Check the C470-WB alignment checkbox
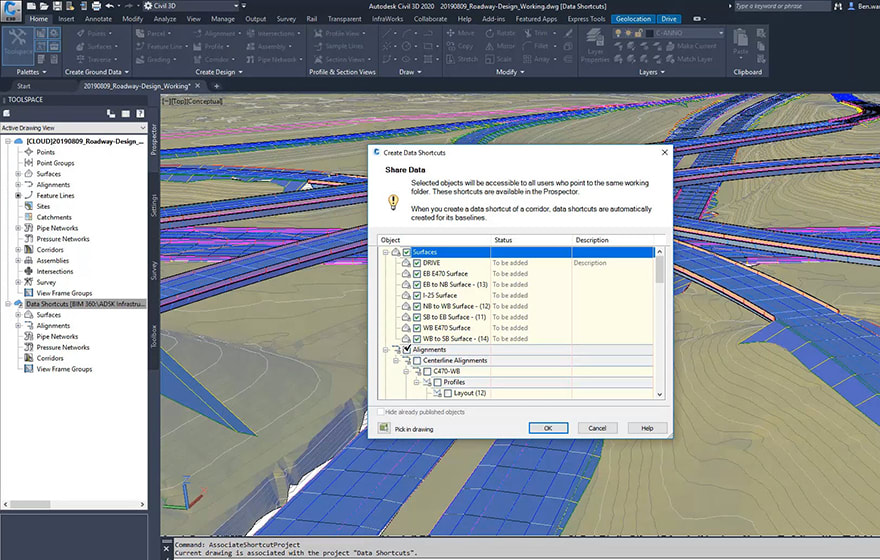 [x=427, y=371]
